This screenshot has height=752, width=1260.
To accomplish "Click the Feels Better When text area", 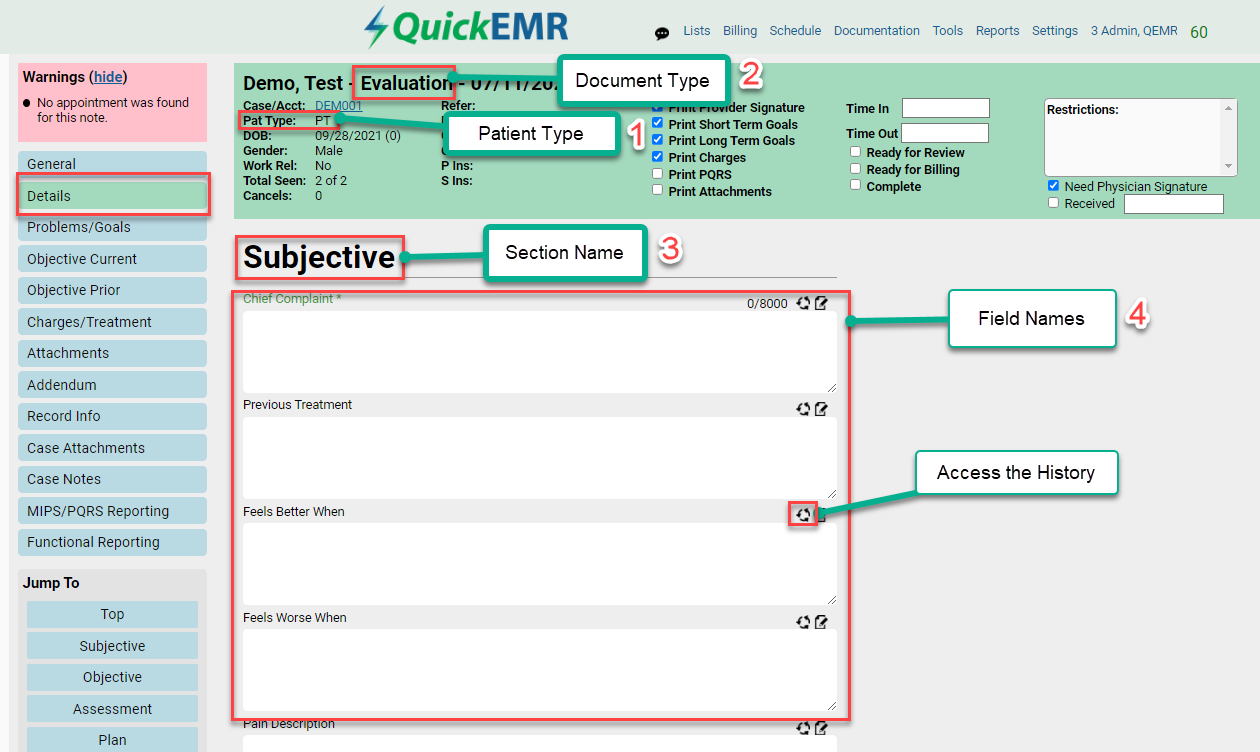I will 540,564.
